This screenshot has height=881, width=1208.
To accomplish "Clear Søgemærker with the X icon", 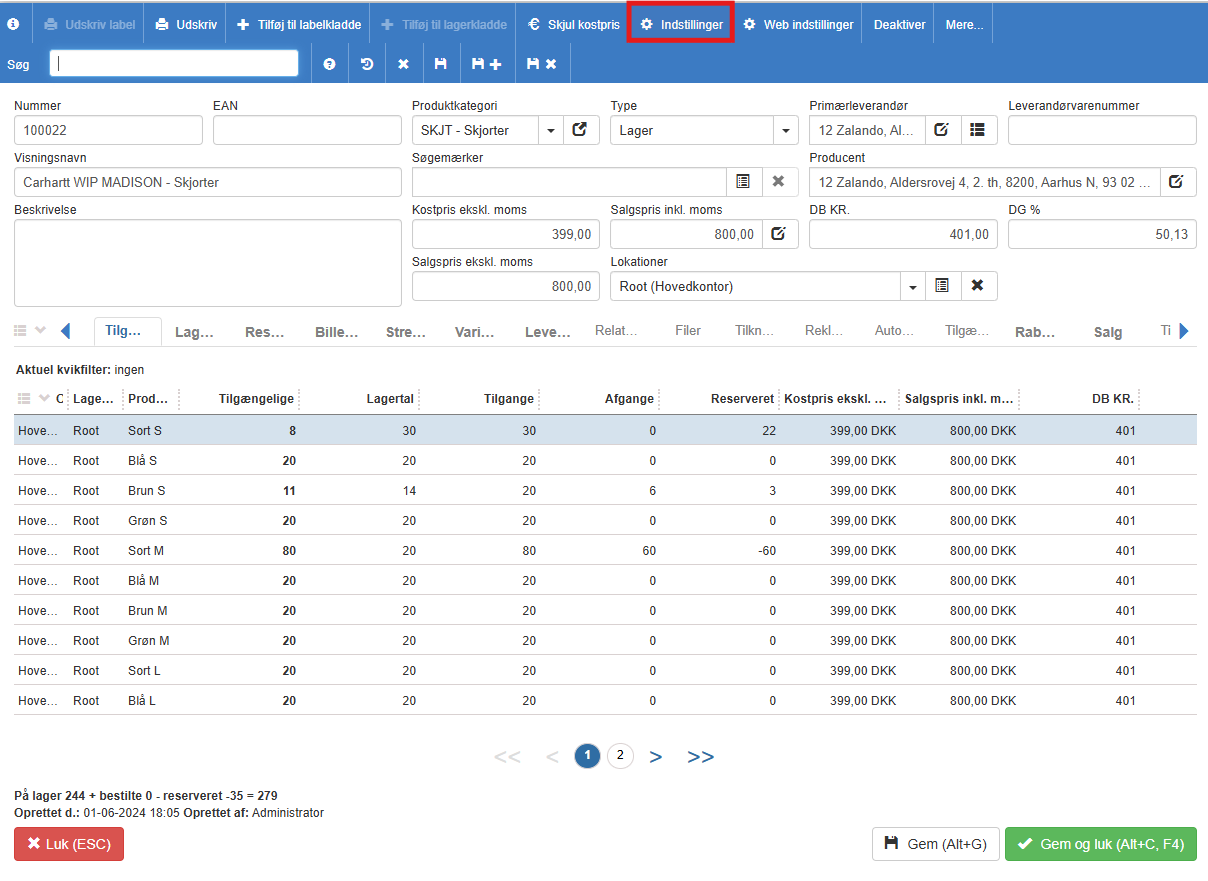I will point(779,182).
